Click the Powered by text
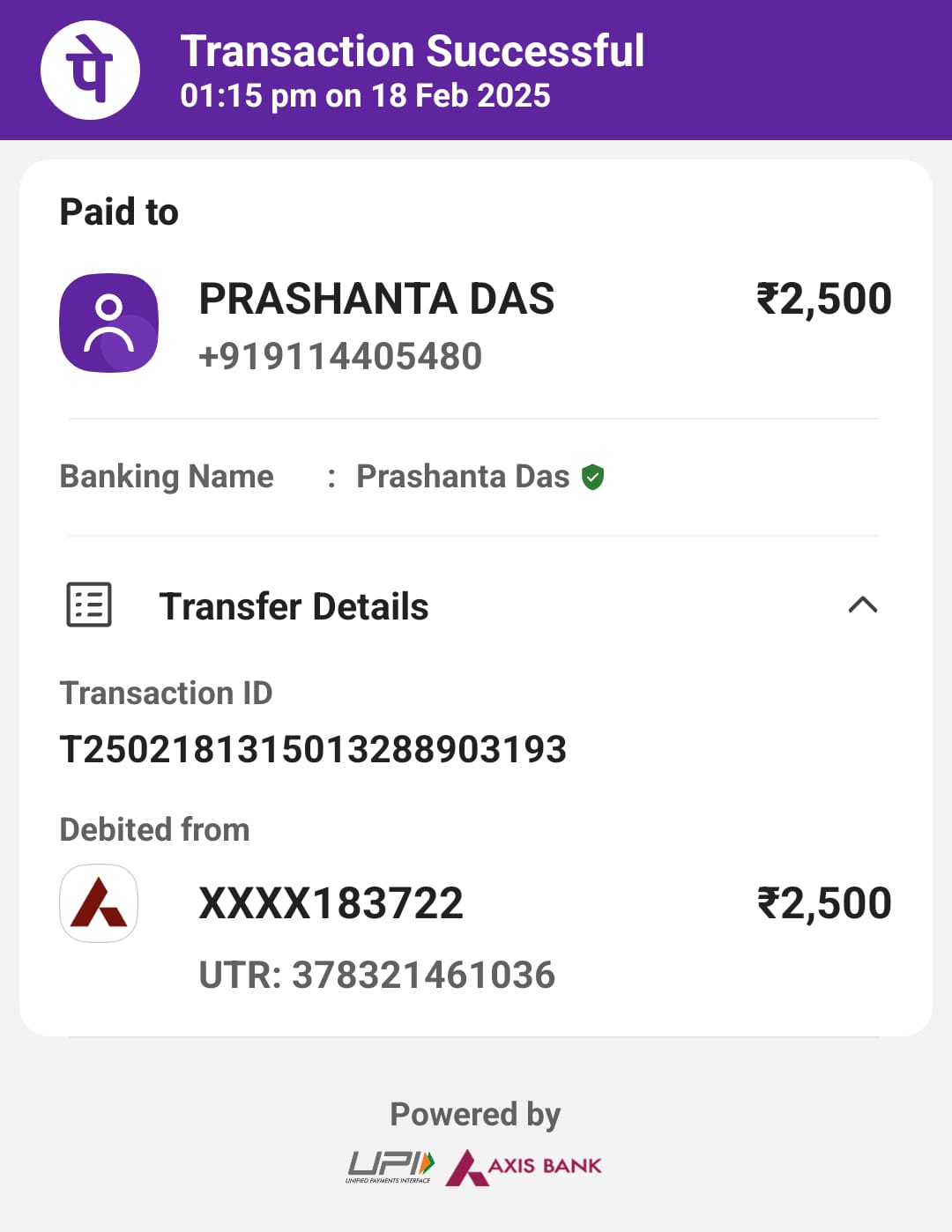The image size is (952, 1232). point(475,1114)
